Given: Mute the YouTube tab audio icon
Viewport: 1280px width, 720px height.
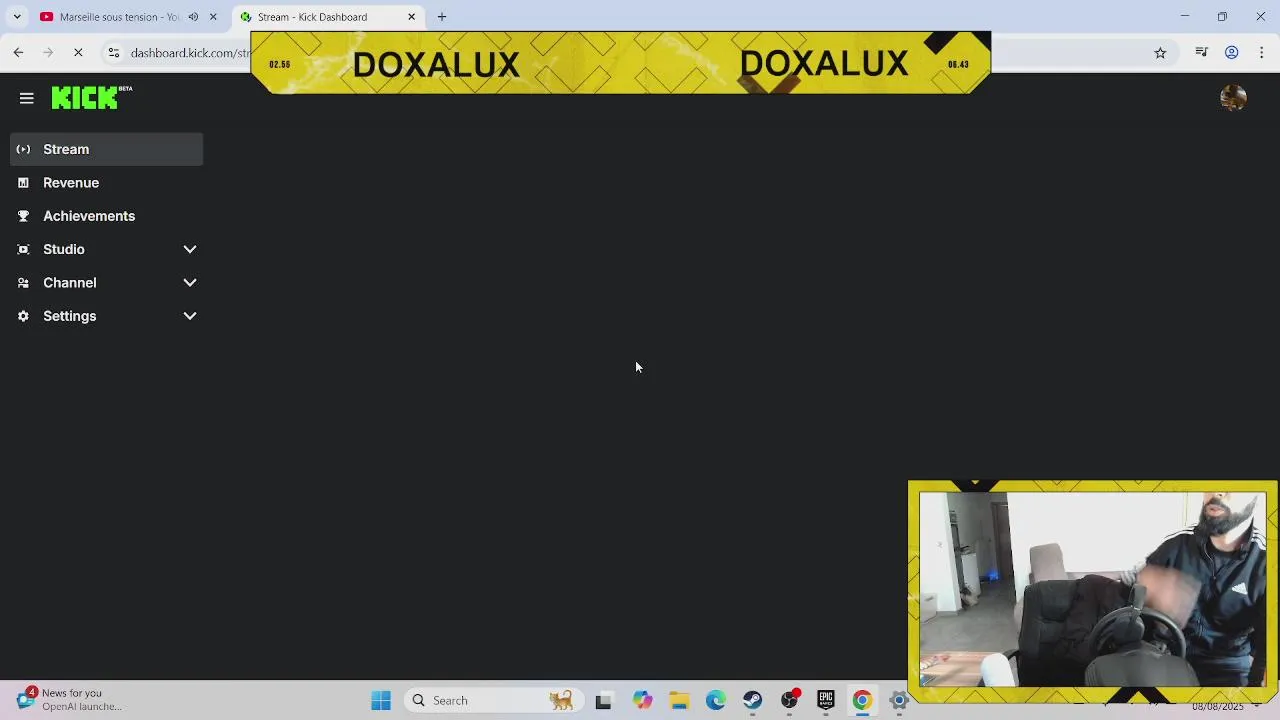Looking at the screenshot, I should click(x=193, y=17).
